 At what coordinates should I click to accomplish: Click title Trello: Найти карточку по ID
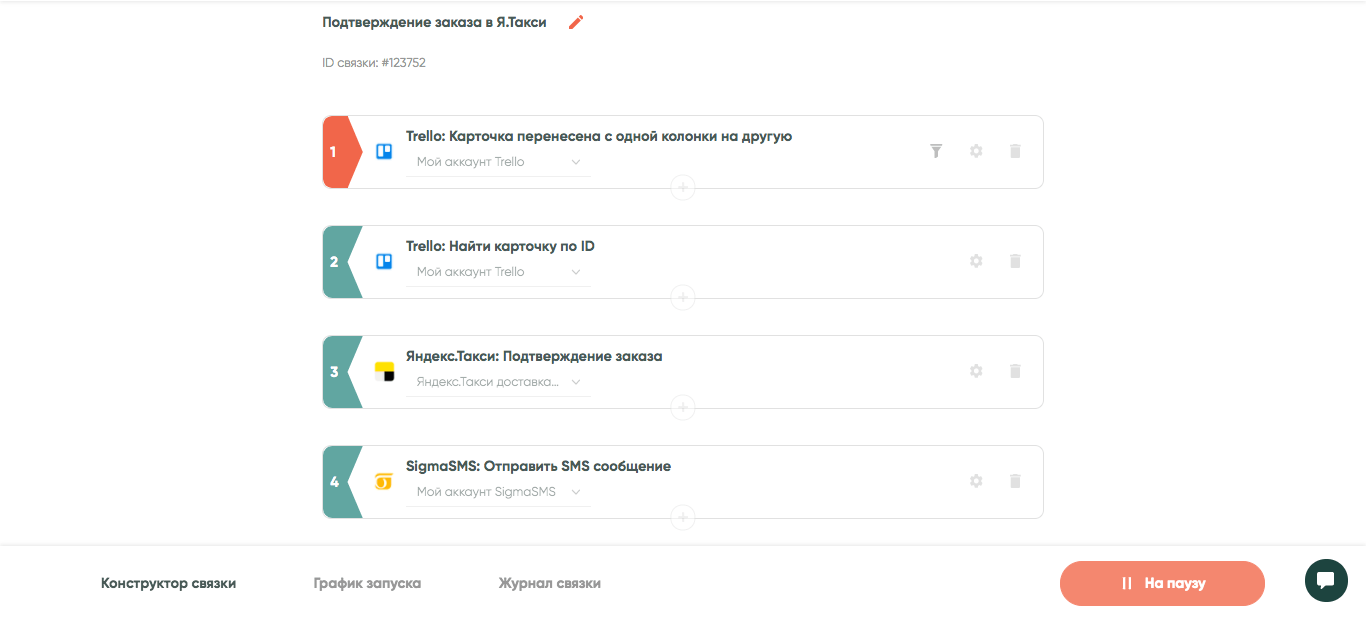click(x=500, y=246)
